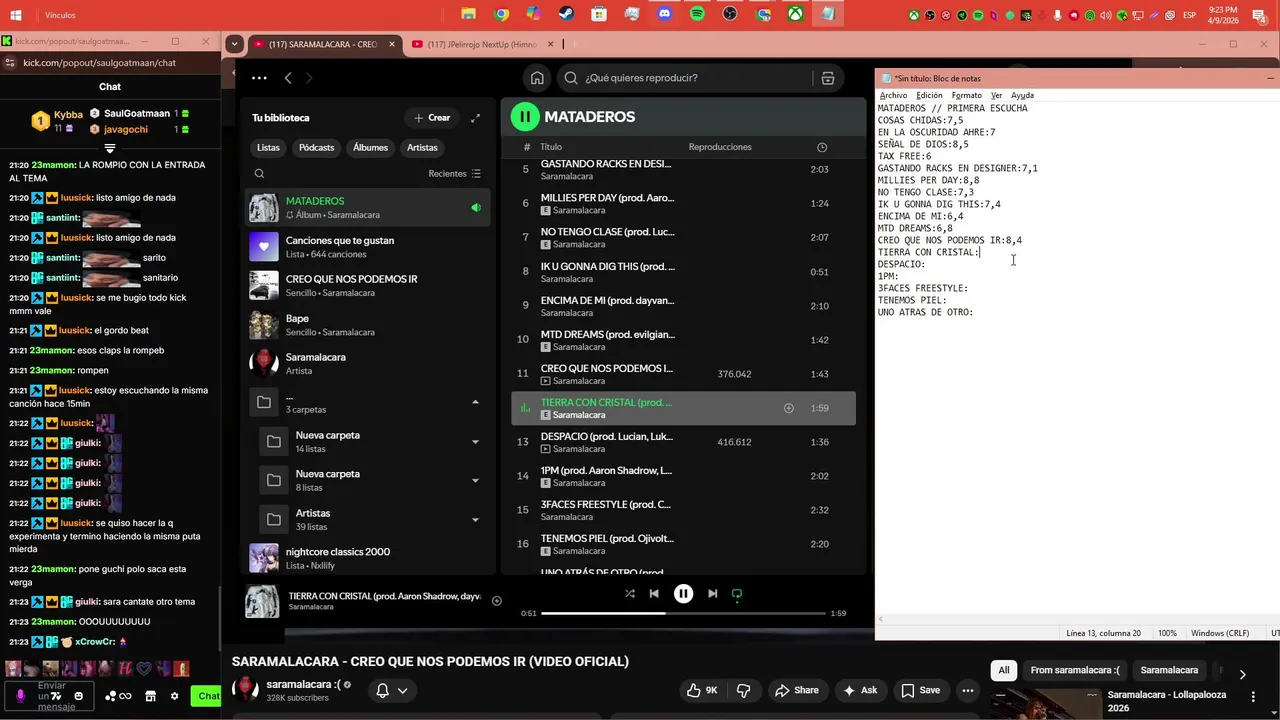Open the nightcore classics 2000 playlist

[368, 558]
